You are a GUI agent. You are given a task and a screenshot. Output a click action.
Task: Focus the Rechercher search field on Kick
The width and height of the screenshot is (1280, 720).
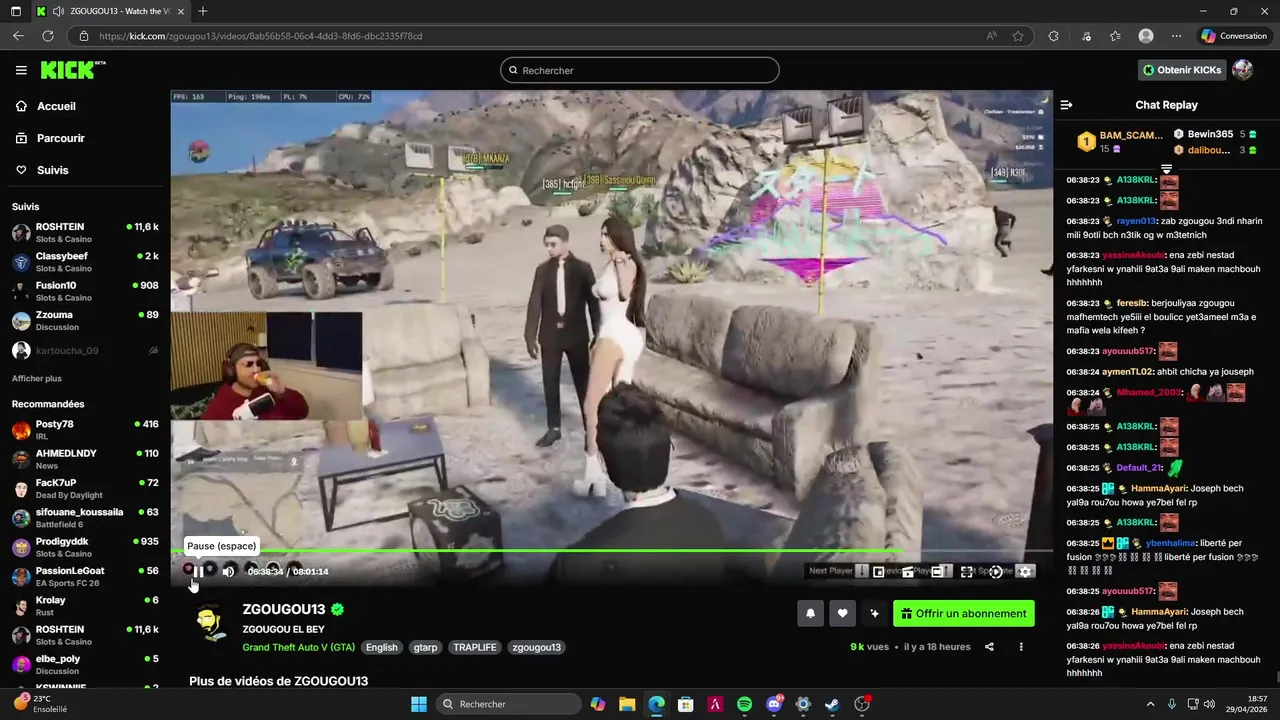coord(640,70)
